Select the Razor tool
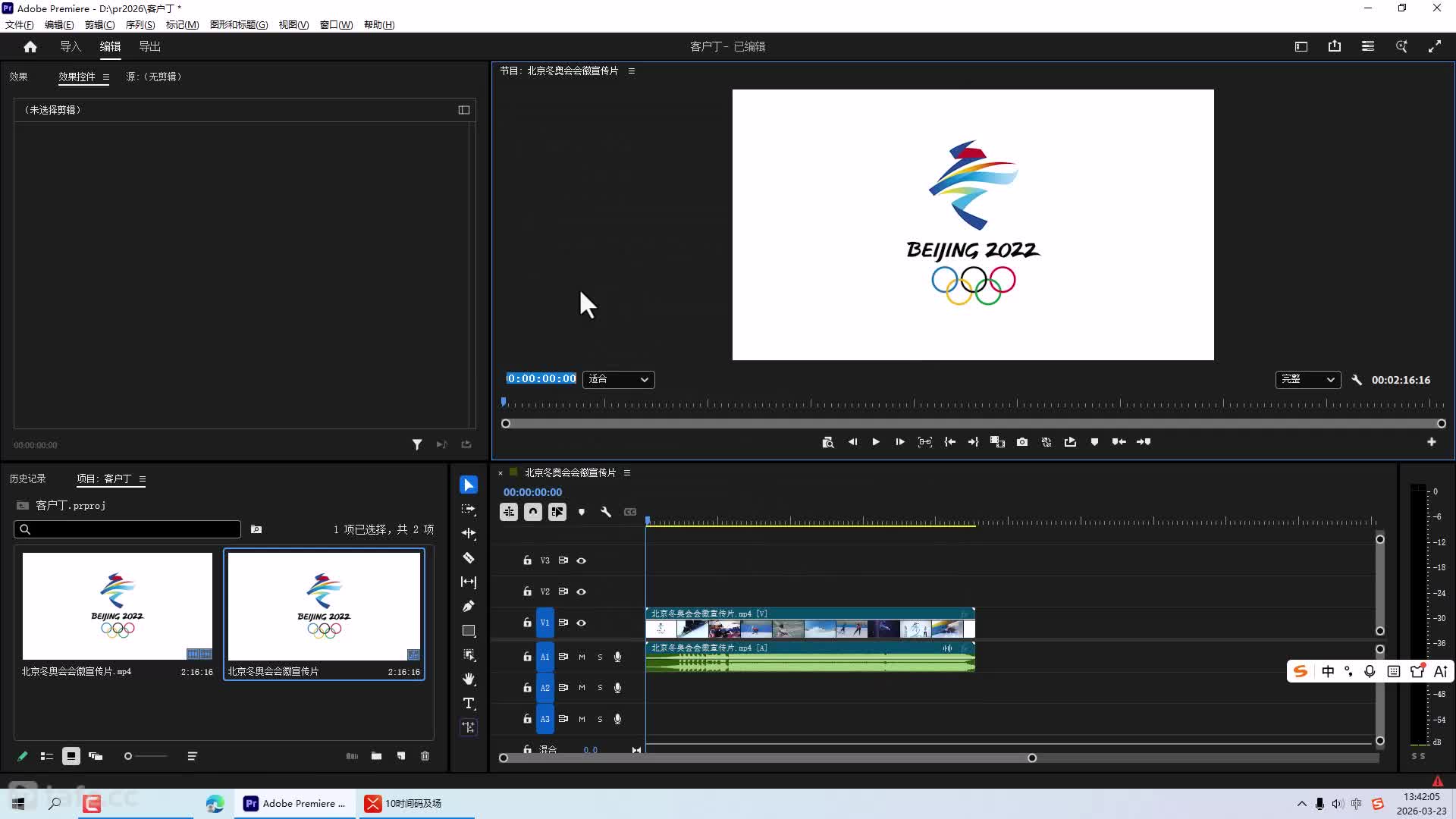Screen dimensions: 1456x819 469,557
